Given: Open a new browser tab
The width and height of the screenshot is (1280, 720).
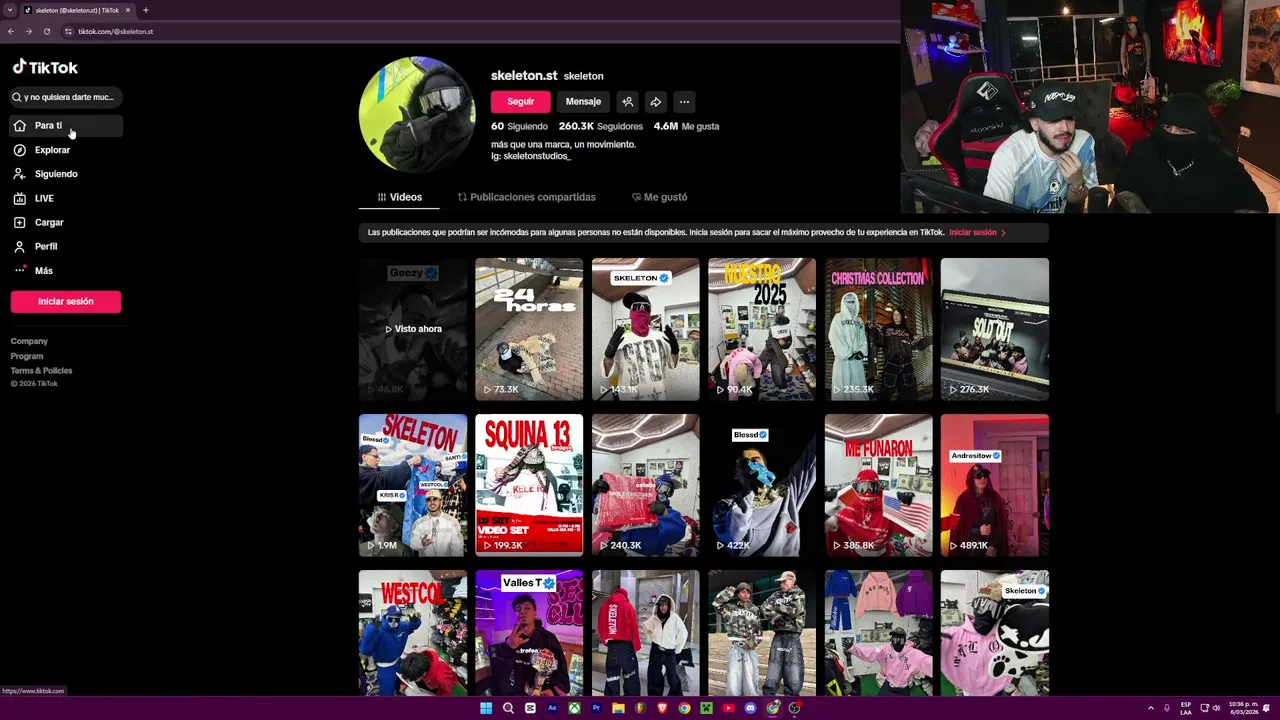Looking at the screenshot, I should point(145,10).
